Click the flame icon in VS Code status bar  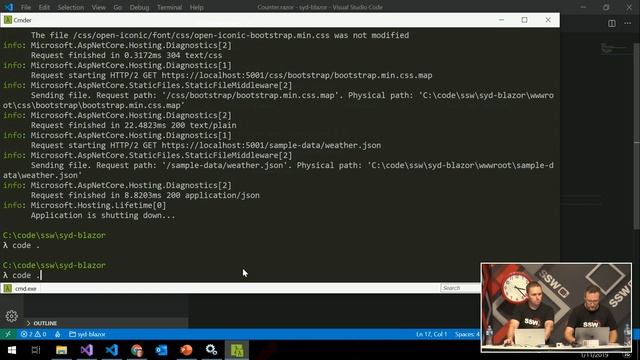click(58, 334)
